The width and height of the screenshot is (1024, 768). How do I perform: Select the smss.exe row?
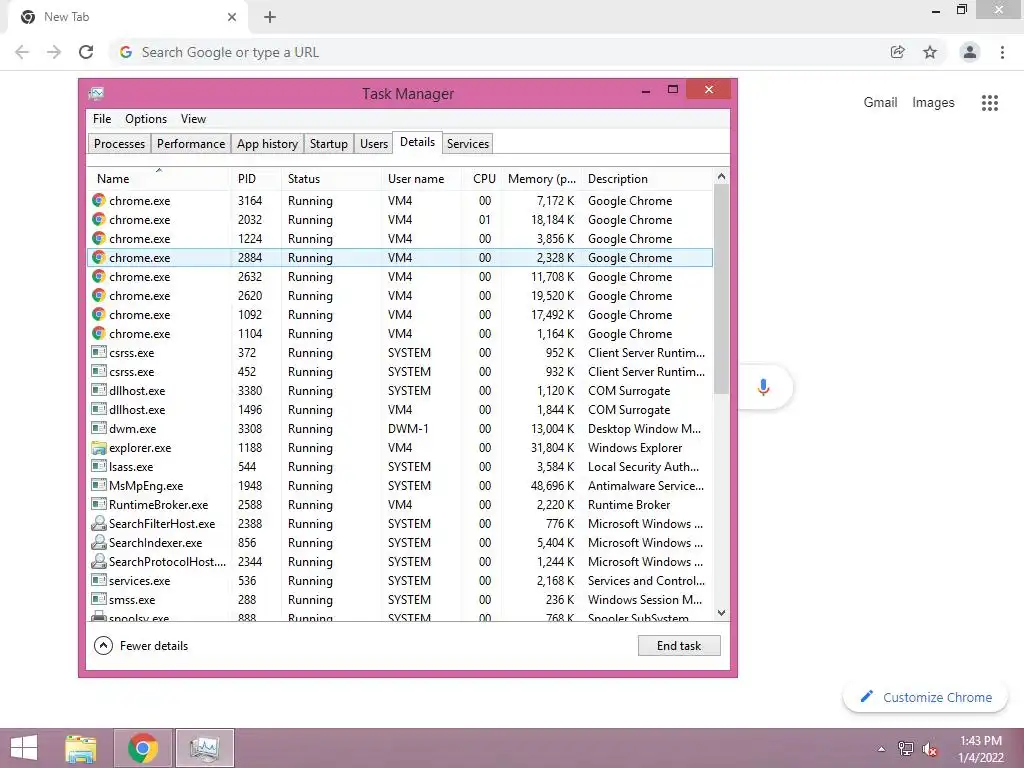(x=400, y=600)
